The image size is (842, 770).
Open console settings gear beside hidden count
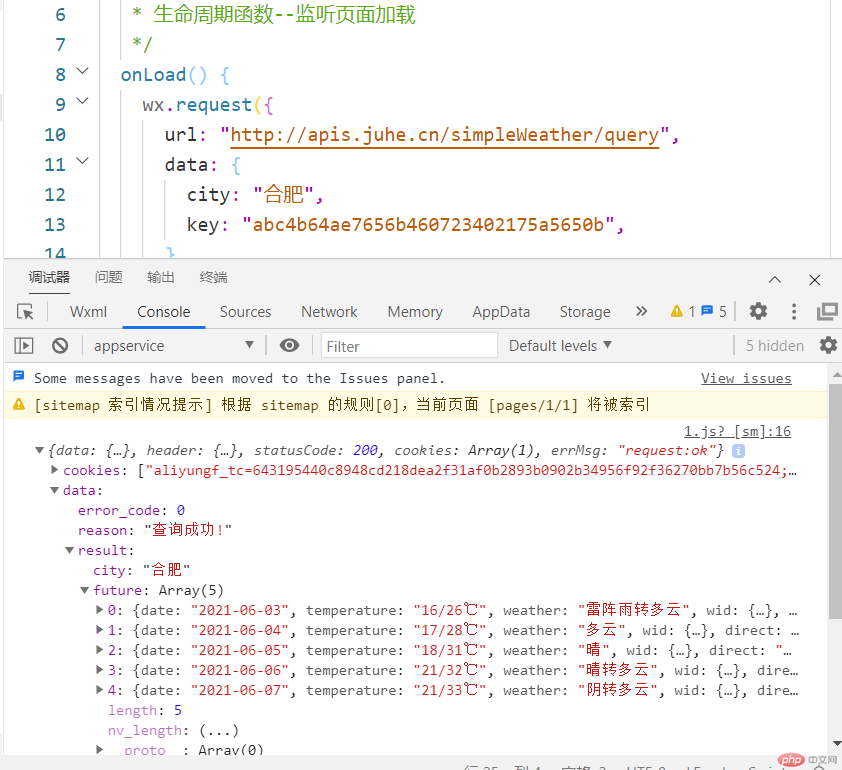tap(829, 345)
